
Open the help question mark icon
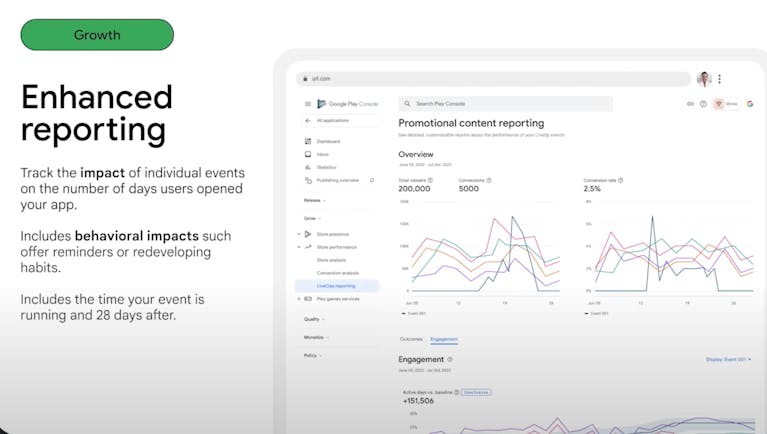point(703,104)
